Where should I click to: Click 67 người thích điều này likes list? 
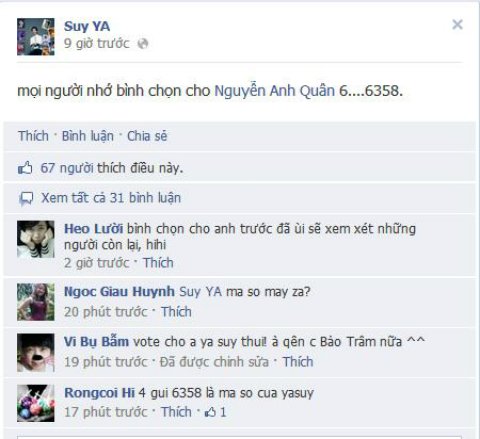[x=112, y=168]
